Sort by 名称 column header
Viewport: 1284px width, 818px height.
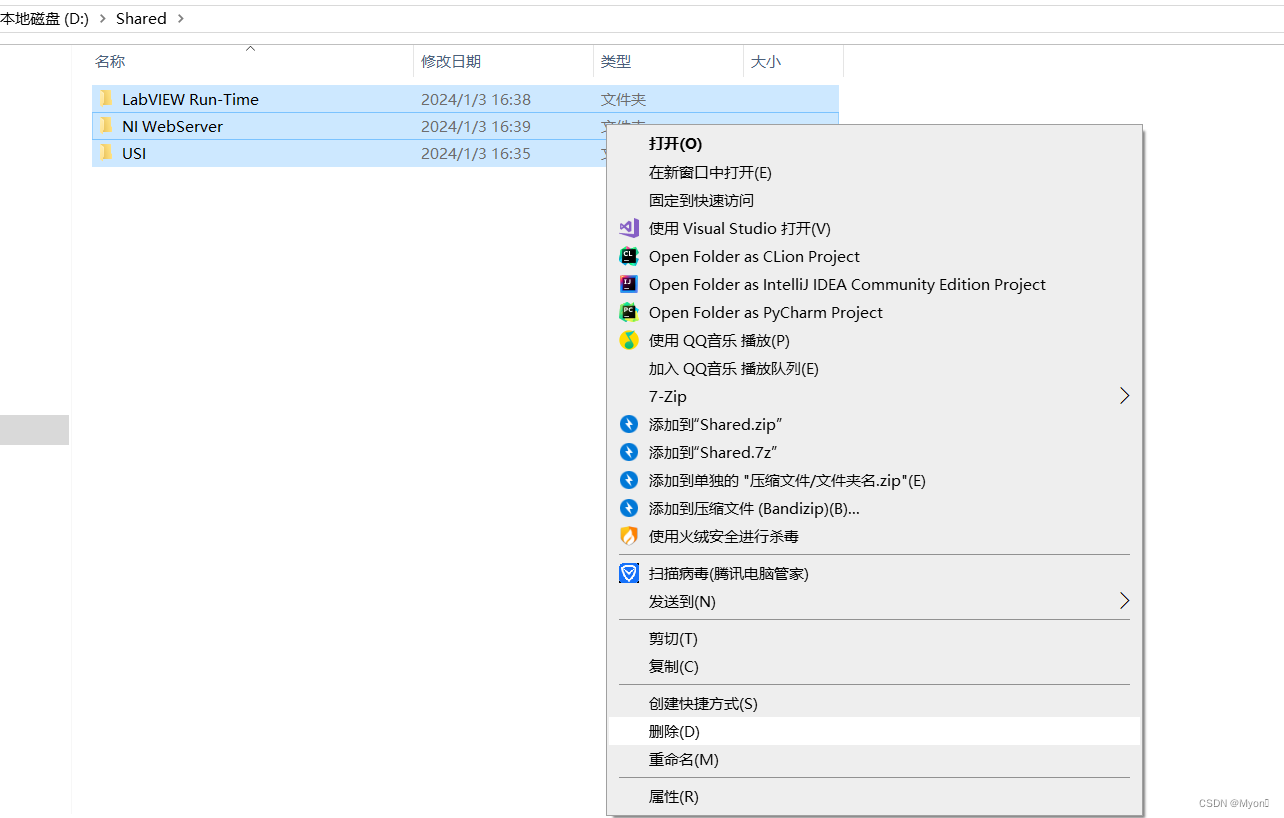pyautogui.click(x=110, y=61)
